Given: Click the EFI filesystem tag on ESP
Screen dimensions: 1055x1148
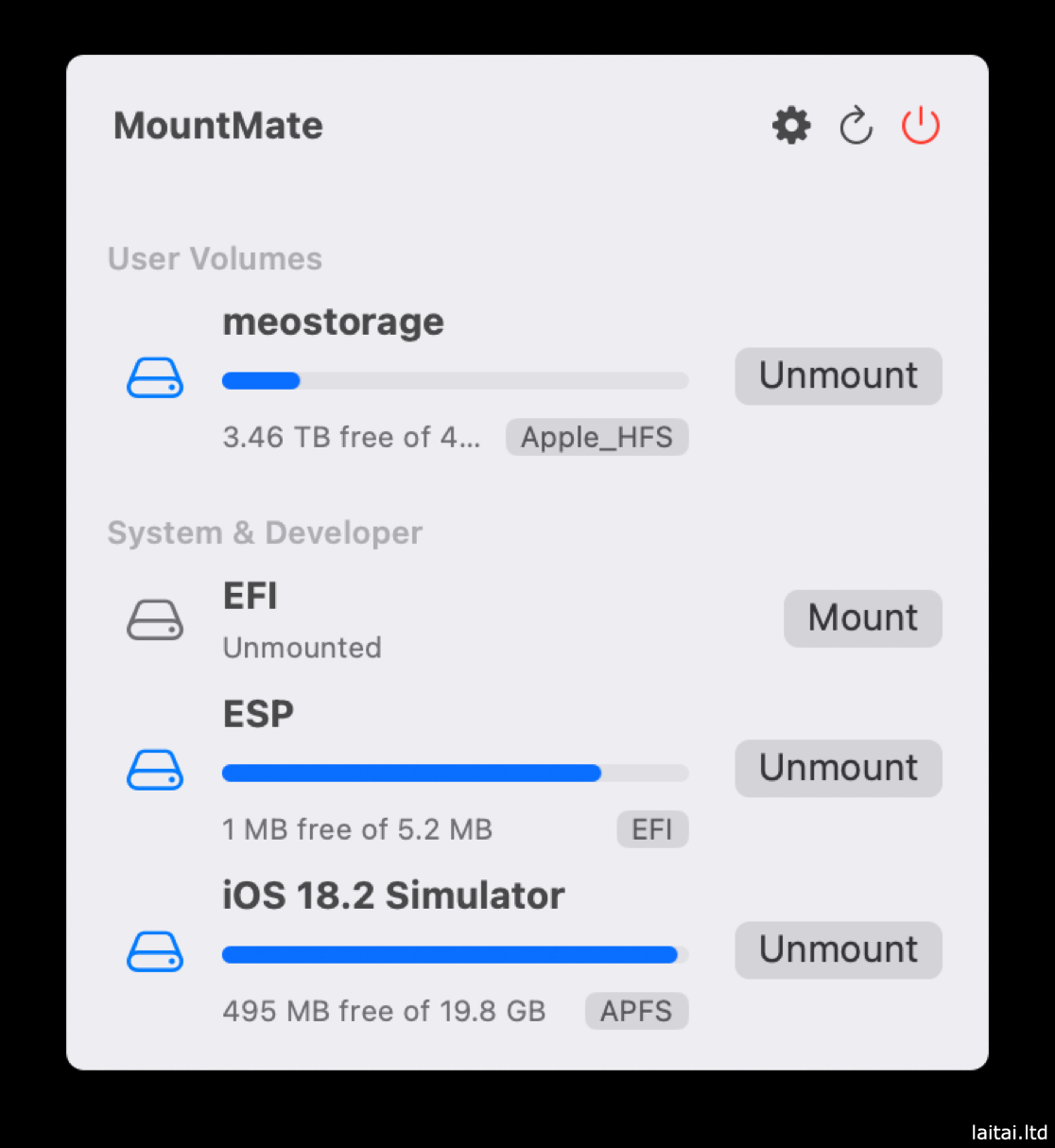Looking at the screenshot, I should (652, 829).
